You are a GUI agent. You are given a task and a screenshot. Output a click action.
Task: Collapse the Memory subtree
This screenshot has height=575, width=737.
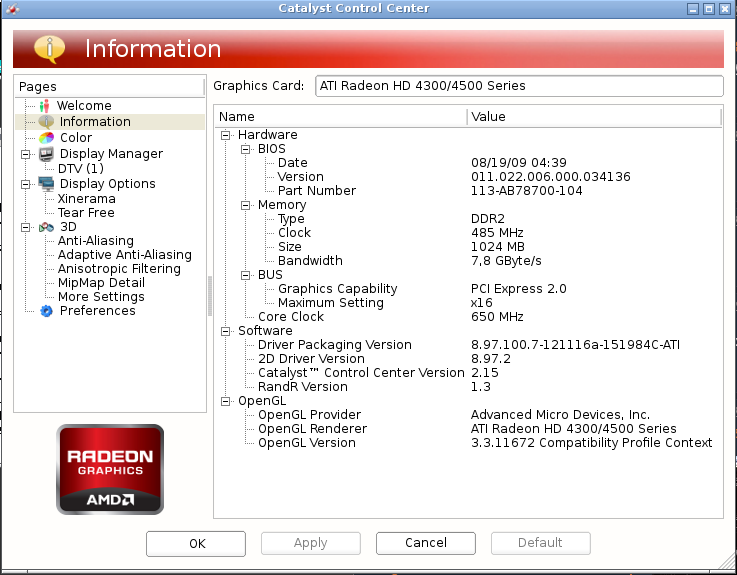(245, 205)
